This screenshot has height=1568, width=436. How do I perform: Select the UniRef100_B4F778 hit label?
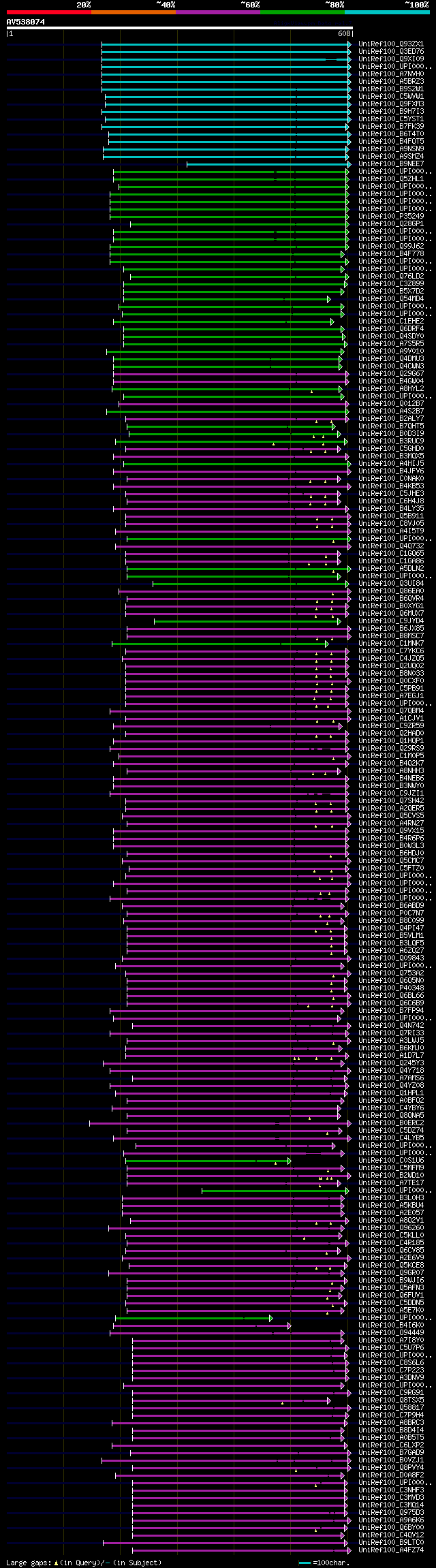click(x=391, y=254)
